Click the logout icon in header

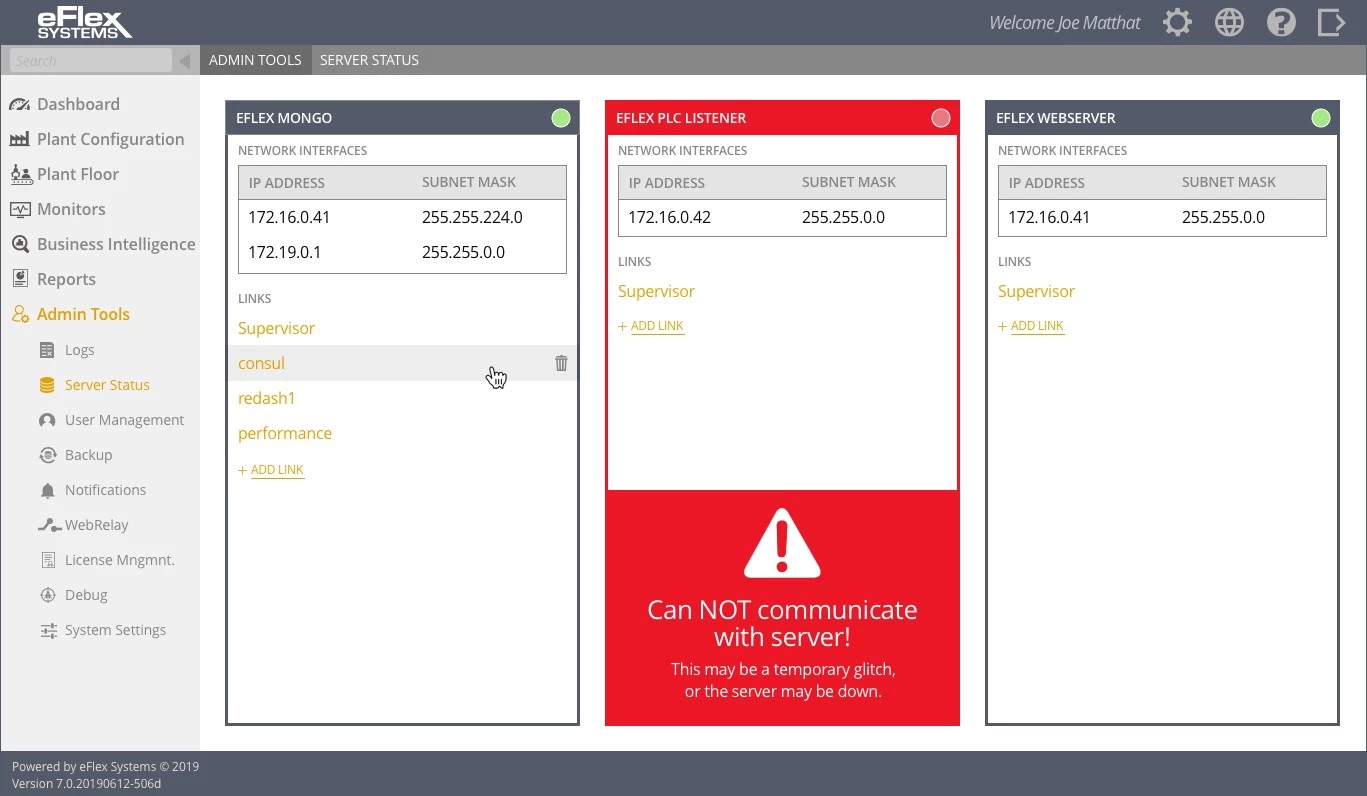click(x=1331, y=22)
